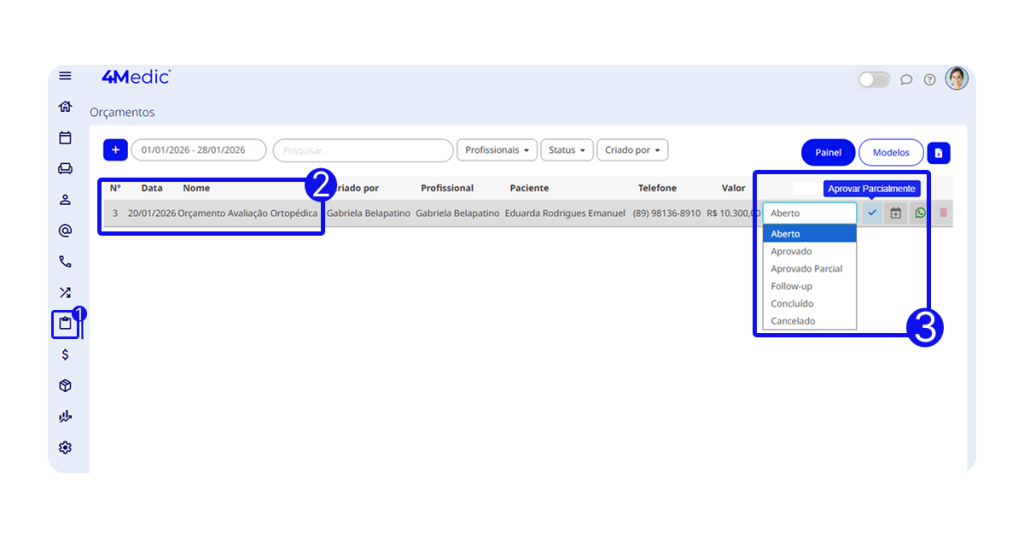This screenshot has height=538, width=1024.
Task: Click the Painel button
Action: [828, 153]
